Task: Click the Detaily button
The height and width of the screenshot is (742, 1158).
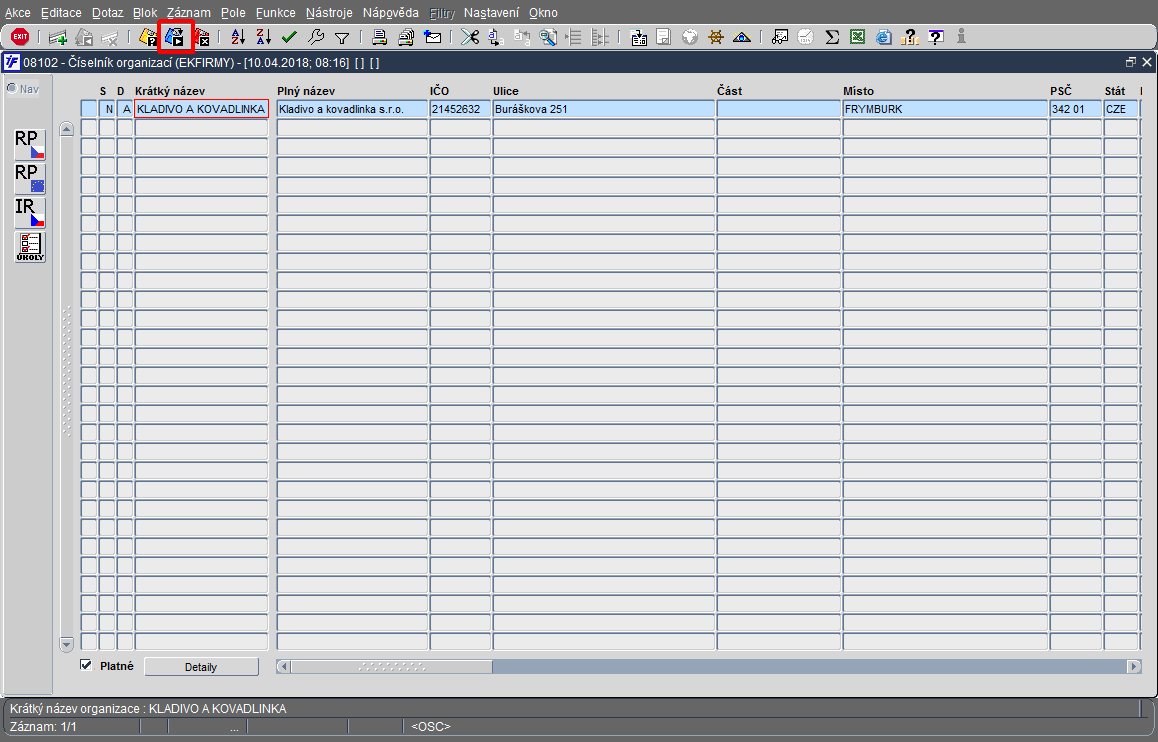Action: tap(201, 667)
